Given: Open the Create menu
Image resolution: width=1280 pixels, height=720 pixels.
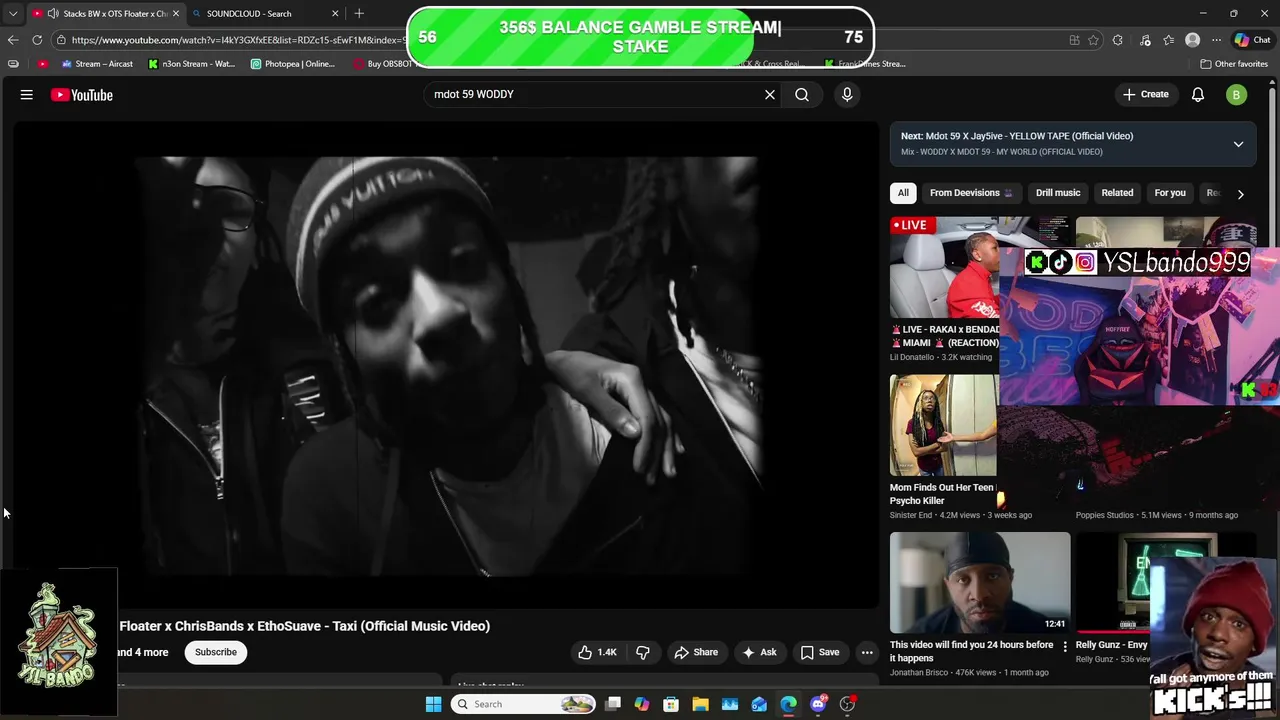Looking at the screenshot, I should 1145,95.
